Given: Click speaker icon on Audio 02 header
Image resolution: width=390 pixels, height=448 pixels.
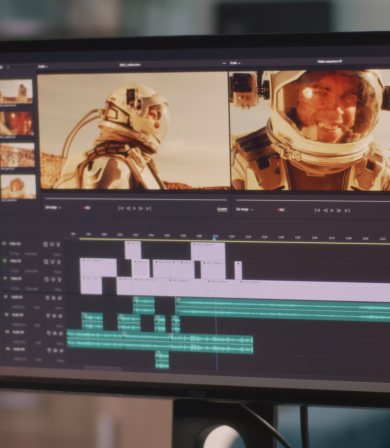Looking at the screenshot, I should click(61, 316).
